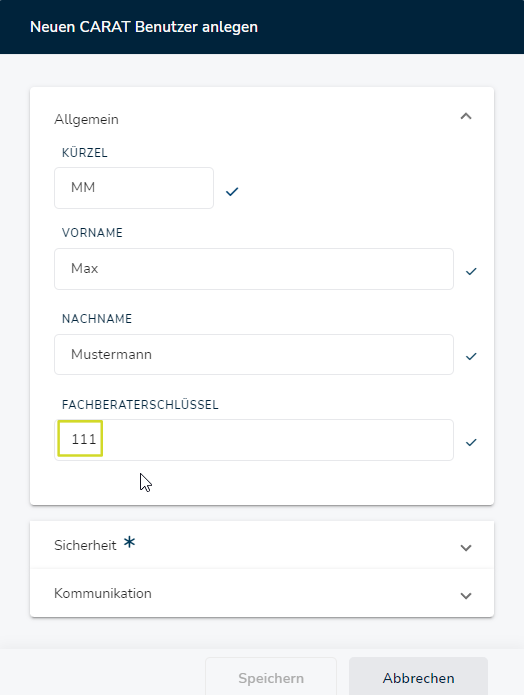
Task: Click the Allgemein section header label
Action: click(86, 120)
